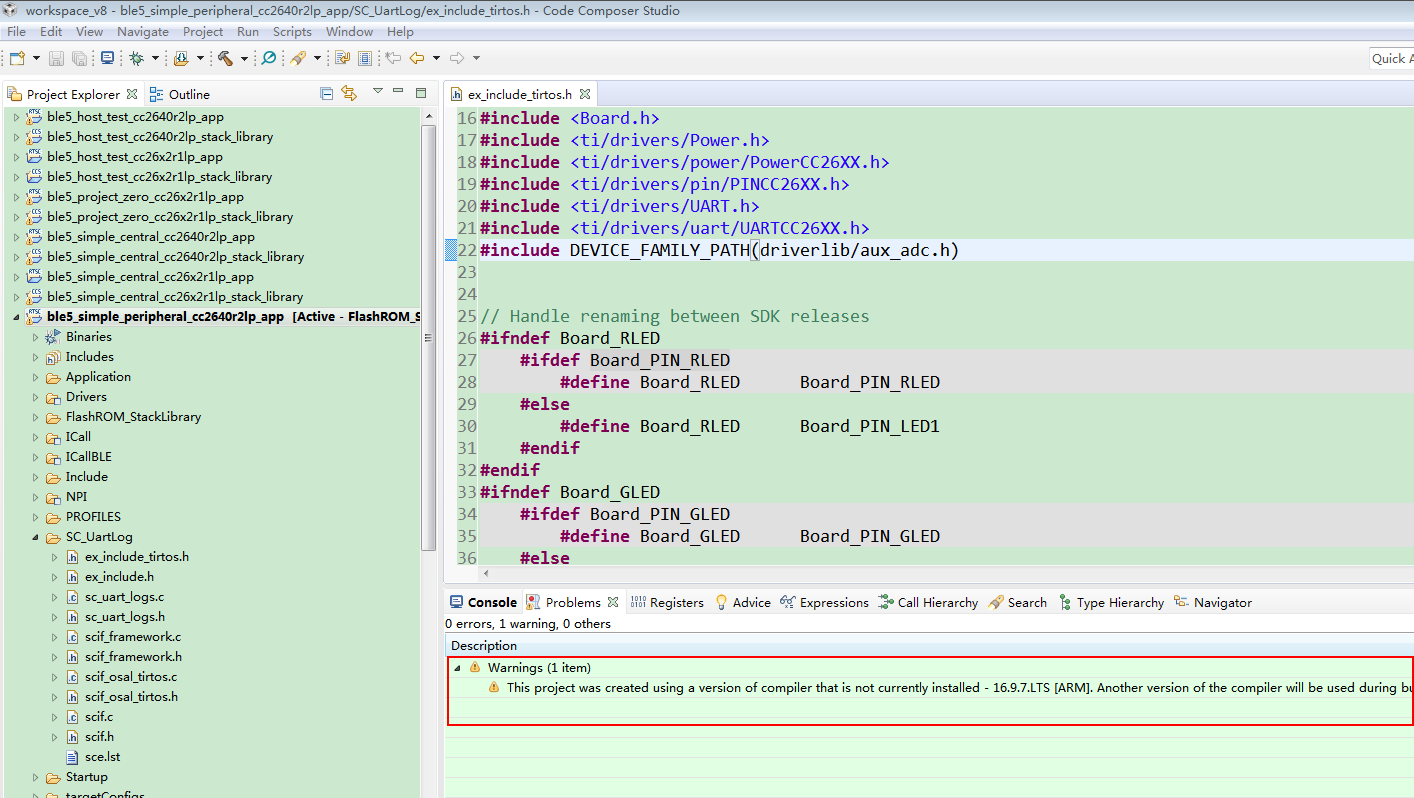Screen dimensions: 1414x798
Task: Switch to the Navigator tab
Action: pos(1213,603)
